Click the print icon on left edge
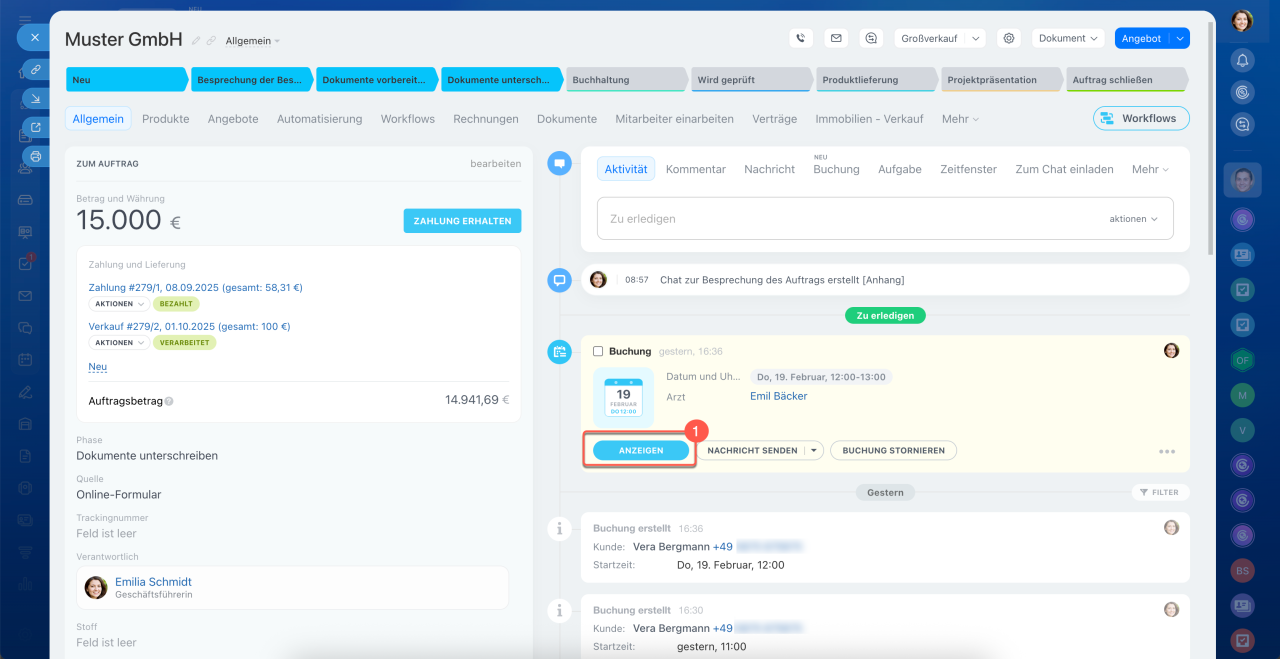Image resolution: width=1280 pixels, height=659 pixels. 36,156
